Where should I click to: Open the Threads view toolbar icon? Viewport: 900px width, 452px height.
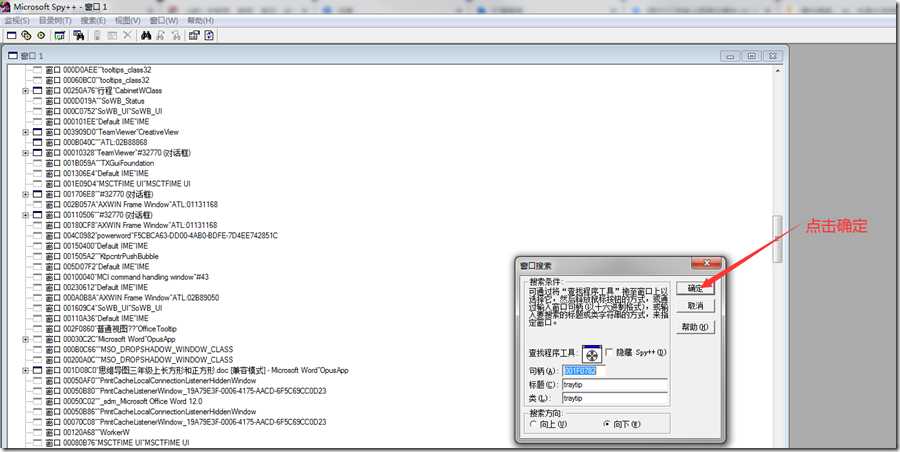(x=41, y=36)
